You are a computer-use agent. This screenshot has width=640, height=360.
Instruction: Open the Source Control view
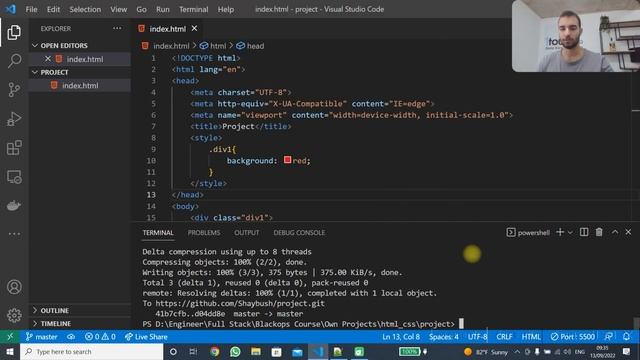pos(14,90)
